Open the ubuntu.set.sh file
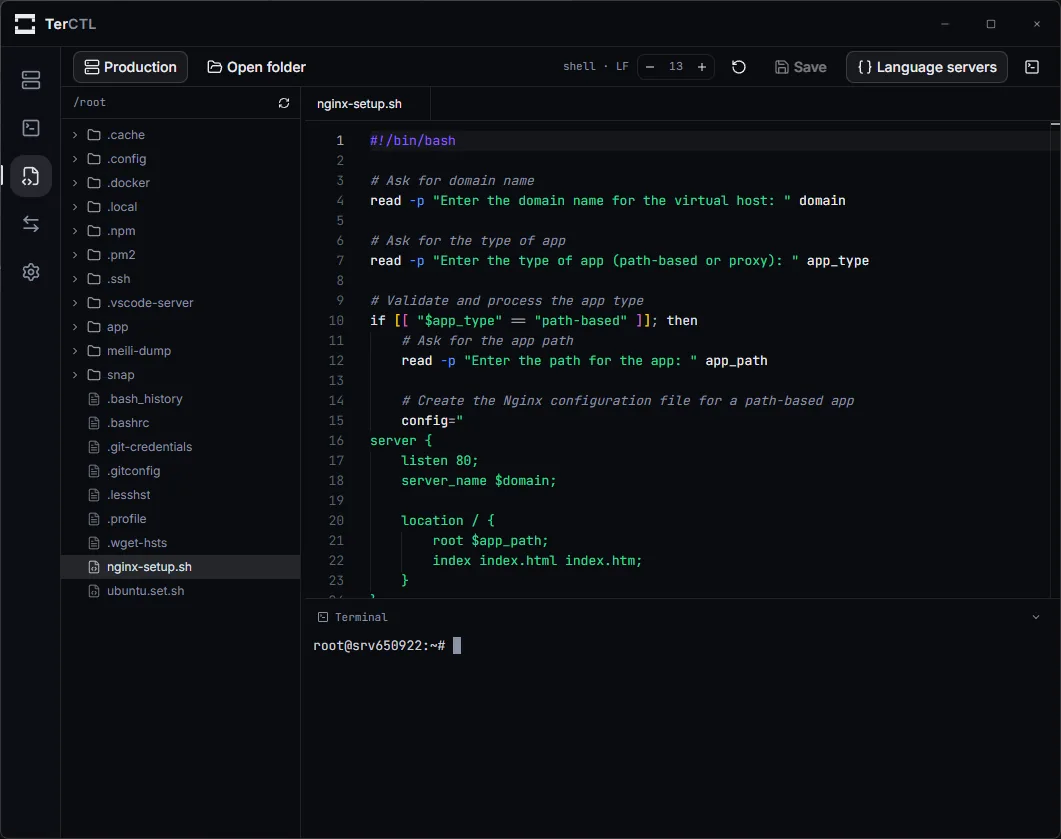The width and height of the screenshot is (1061, 839). pyautogui.click(x=181, y=591)
